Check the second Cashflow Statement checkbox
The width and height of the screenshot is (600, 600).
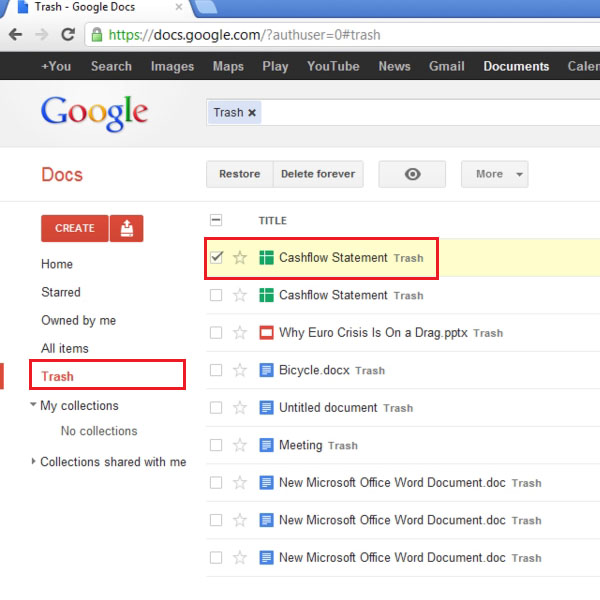point(216,295)
